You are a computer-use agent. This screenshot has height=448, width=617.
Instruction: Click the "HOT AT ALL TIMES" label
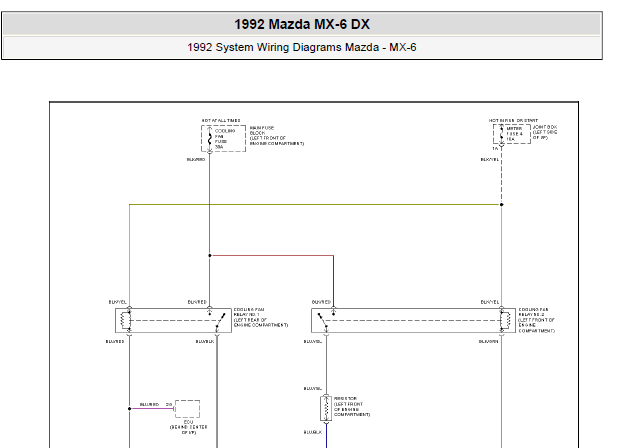click(221, 120)
